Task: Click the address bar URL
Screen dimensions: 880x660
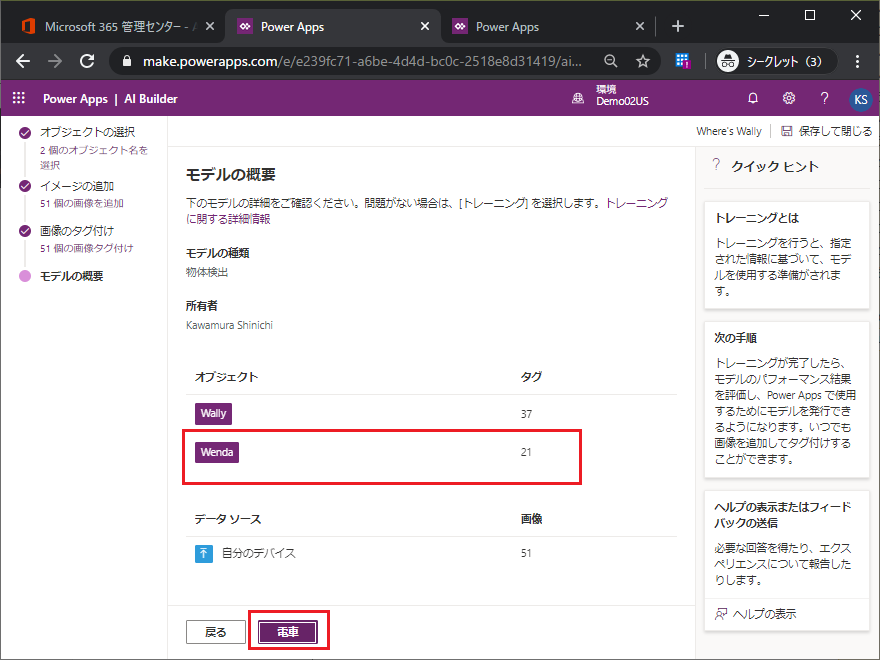Action: [362, 61]
